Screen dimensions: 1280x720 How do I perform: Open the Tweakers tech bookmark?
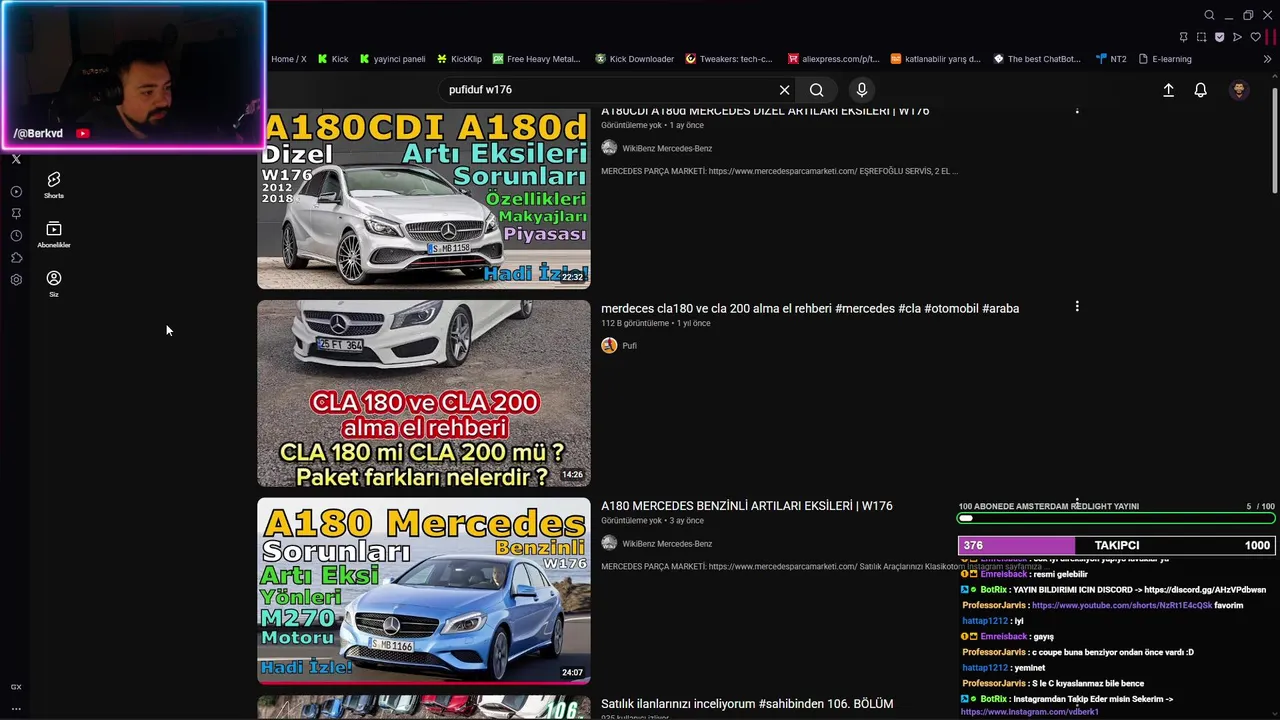click(728, 59)
